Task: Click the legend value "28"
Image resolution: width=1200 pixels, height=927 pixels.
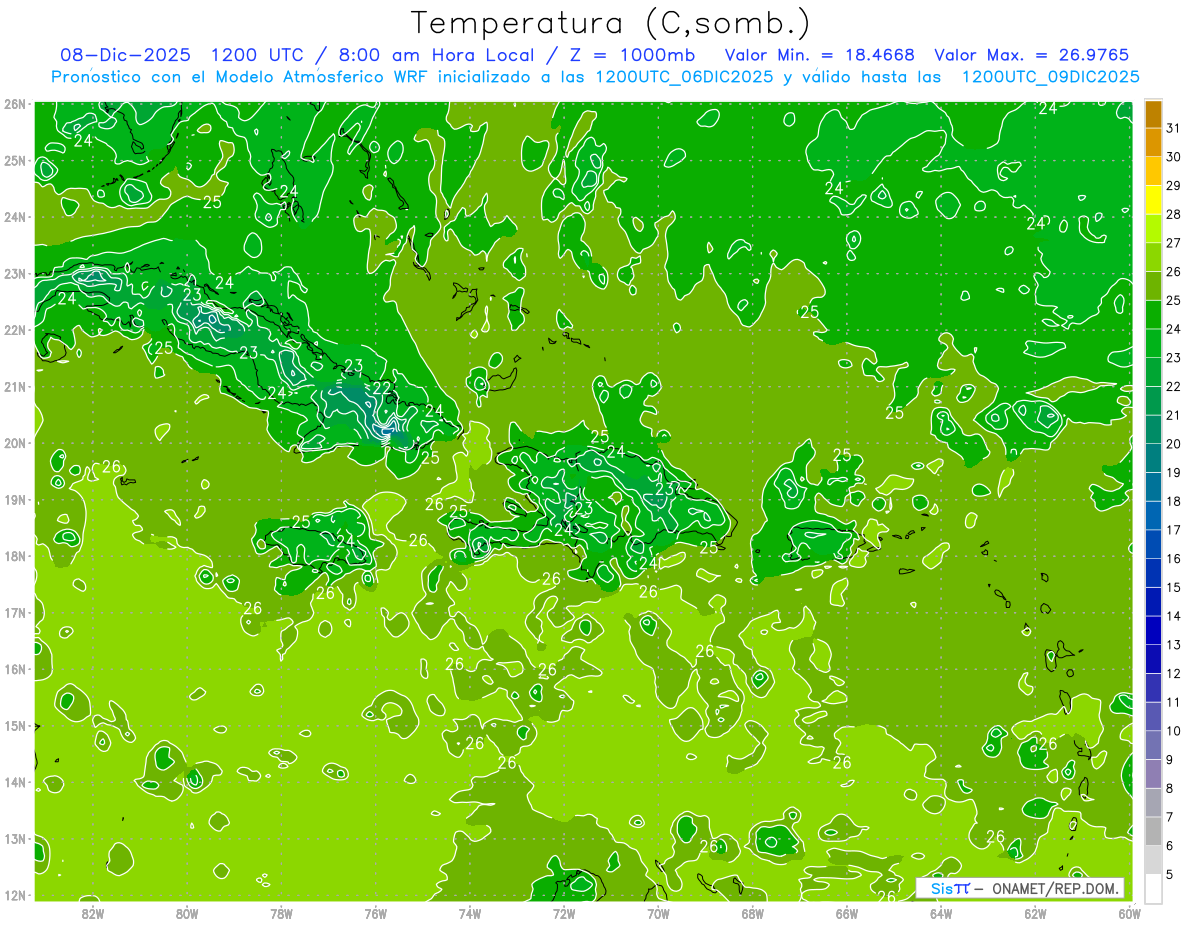Action: 1173,214
